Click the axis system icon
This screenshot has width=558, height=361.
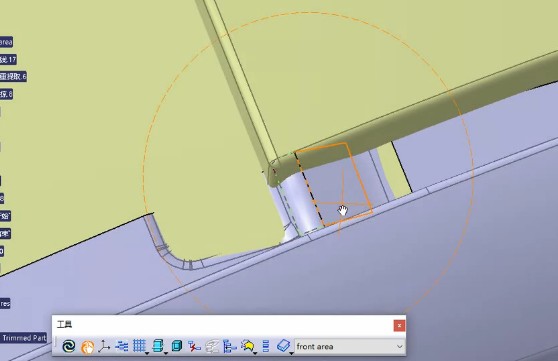click(x=104, y=346)
